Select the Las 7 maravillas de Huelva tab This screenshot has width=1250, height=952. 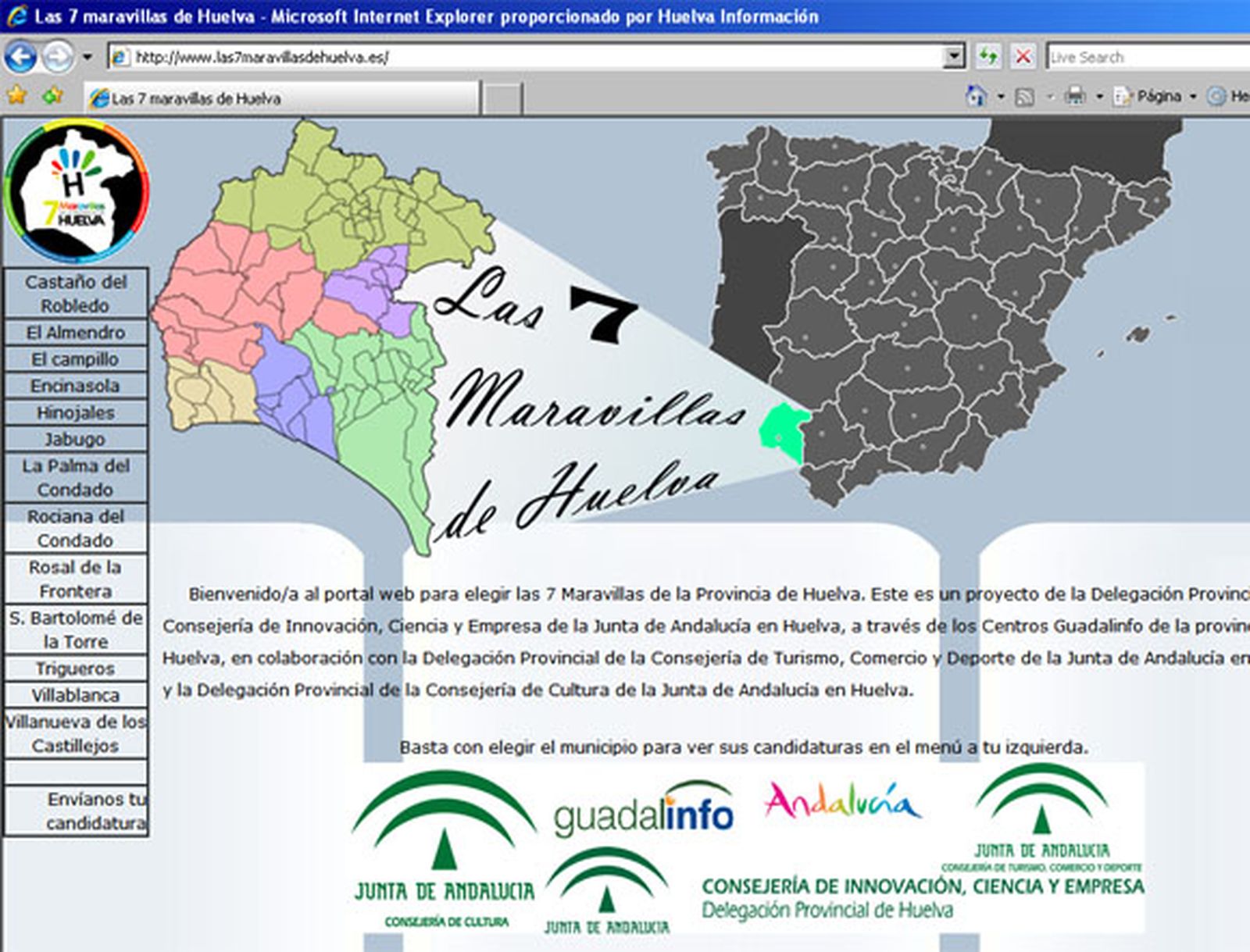point(281,98)
